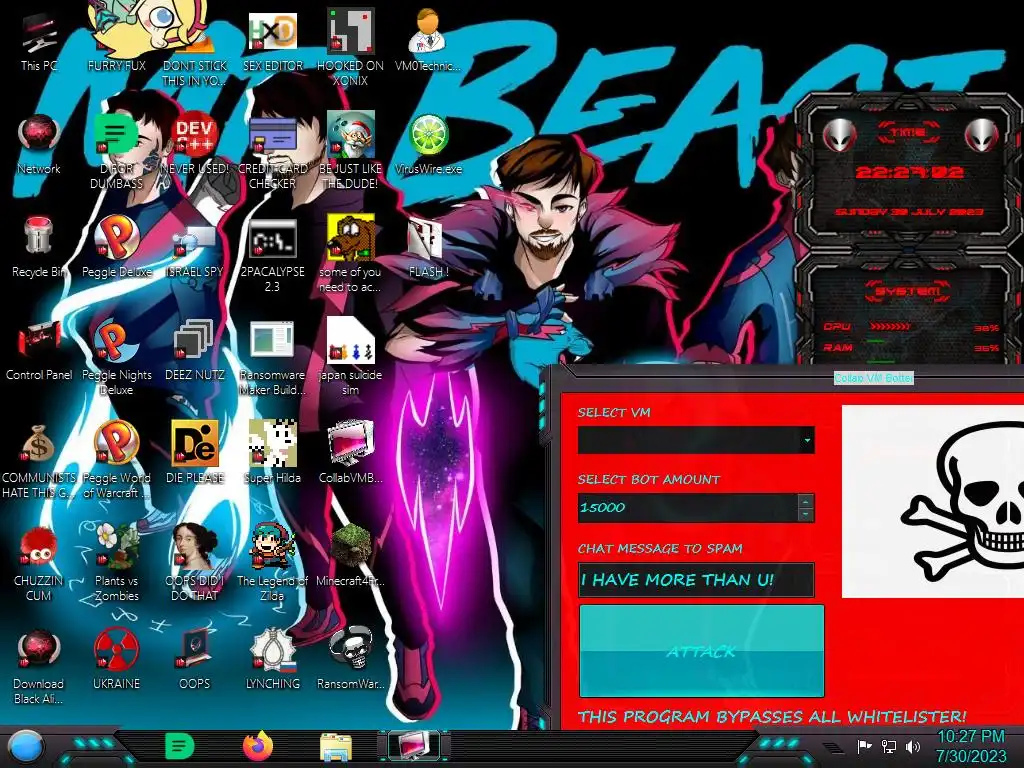
Task: Increase bot amount with up arrow
Action: click(806, 502)
